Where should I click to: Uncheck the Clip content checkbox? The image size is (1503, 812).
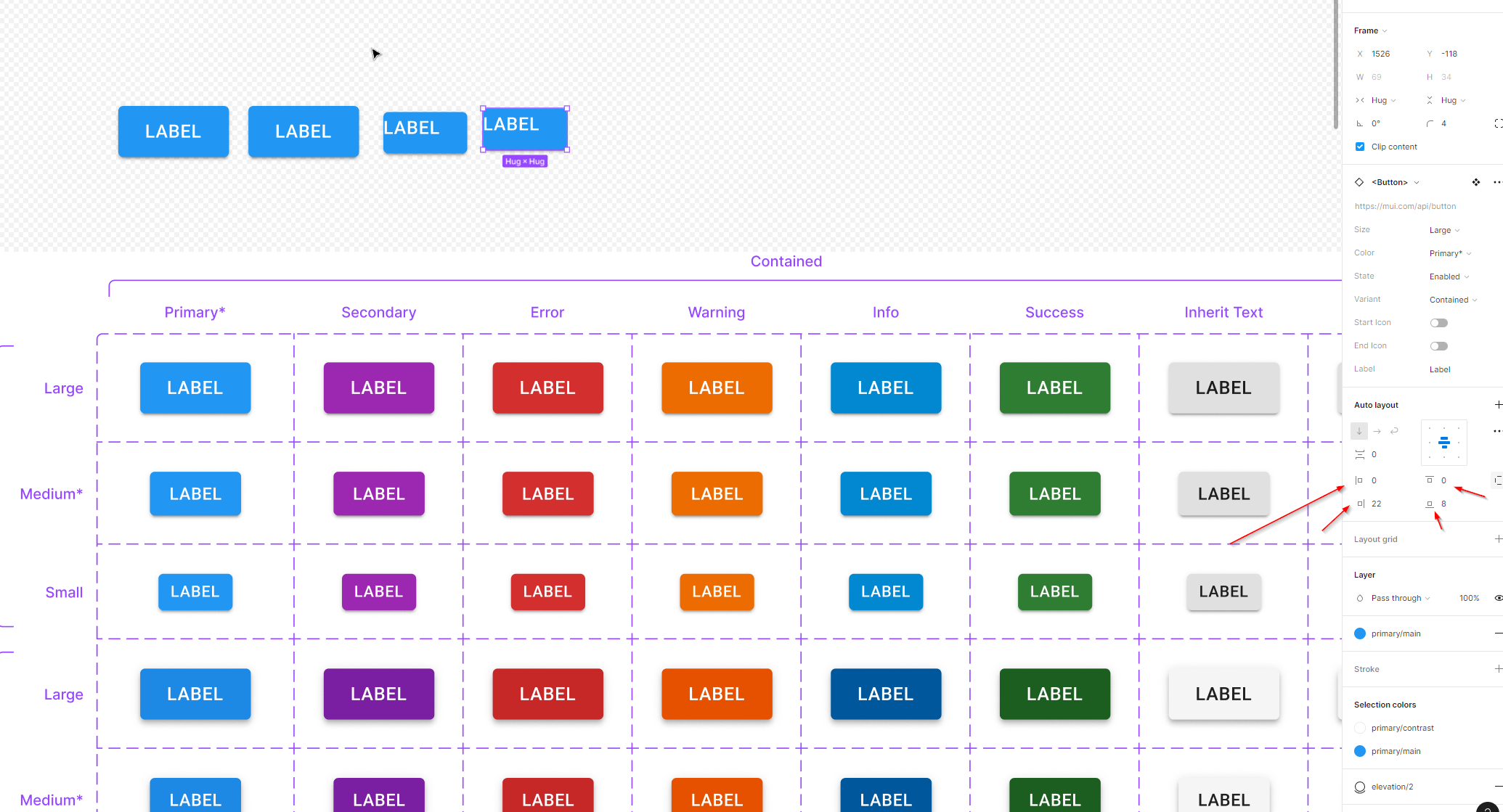(x=1359, y=146)
